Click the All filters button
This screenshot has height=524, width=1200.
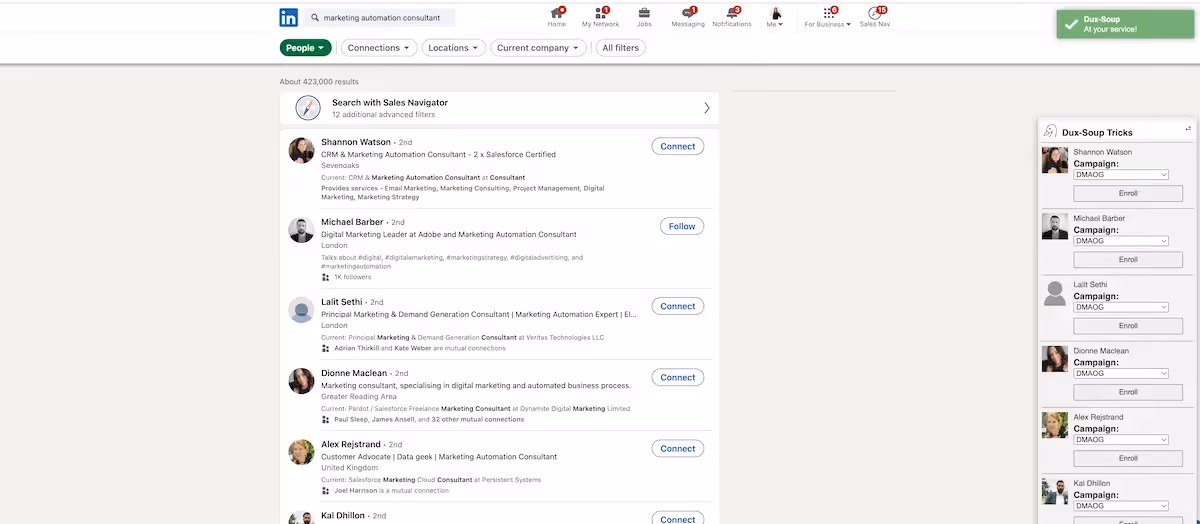coord(620,48)
